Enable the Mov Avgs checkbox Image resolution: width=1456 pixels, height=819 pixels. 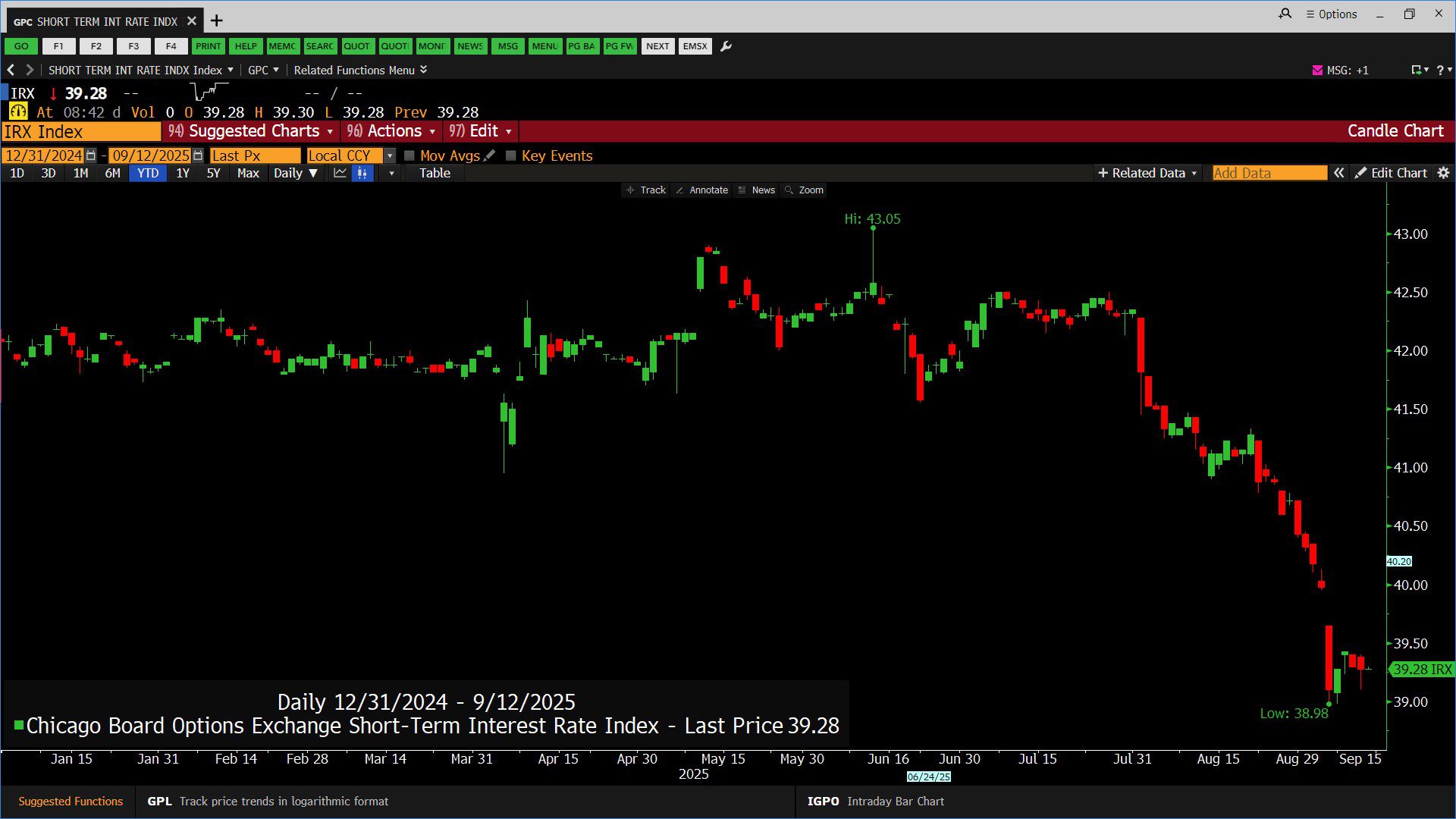tap(409, 155)
